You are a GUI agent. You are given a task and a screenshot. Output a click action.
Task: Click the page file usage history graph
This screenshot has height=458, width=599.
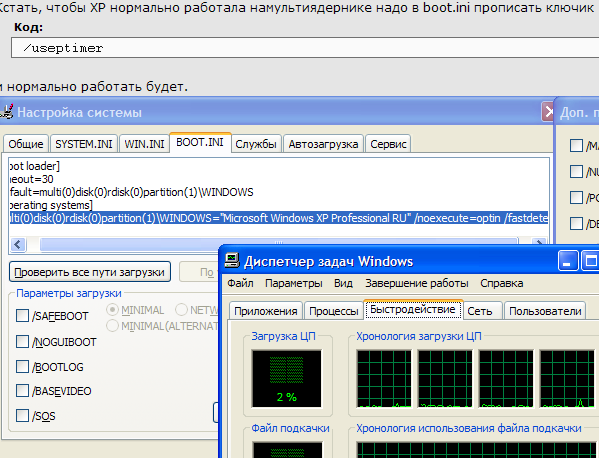pos(476,450)
